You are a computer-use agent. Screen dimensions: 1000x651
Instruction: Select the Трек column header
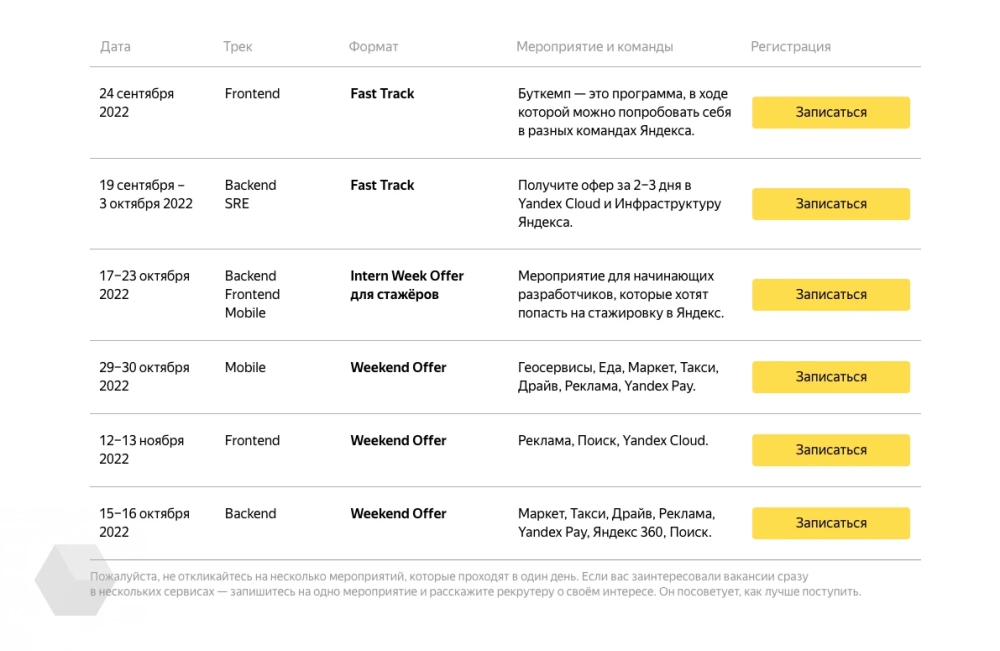238,47
